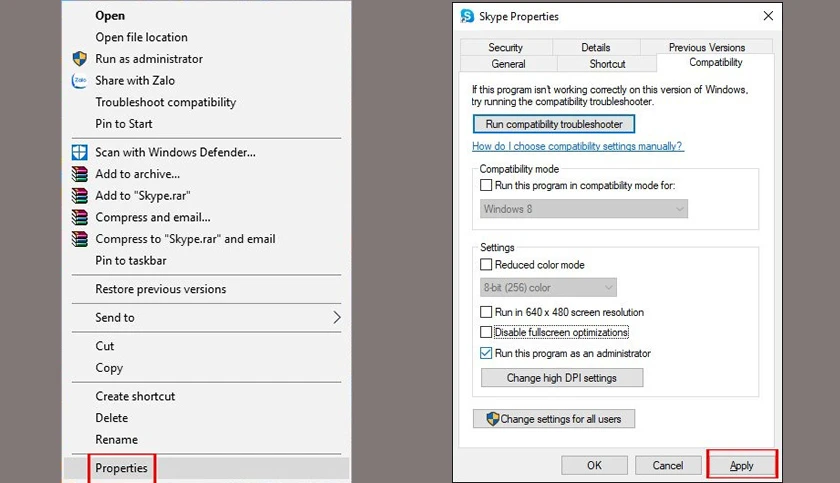Viewport: 840px width, 483px height.
Task: Click the WinRAR icon beside Add to "Skype.rar"
Action: tap(79, 195)
